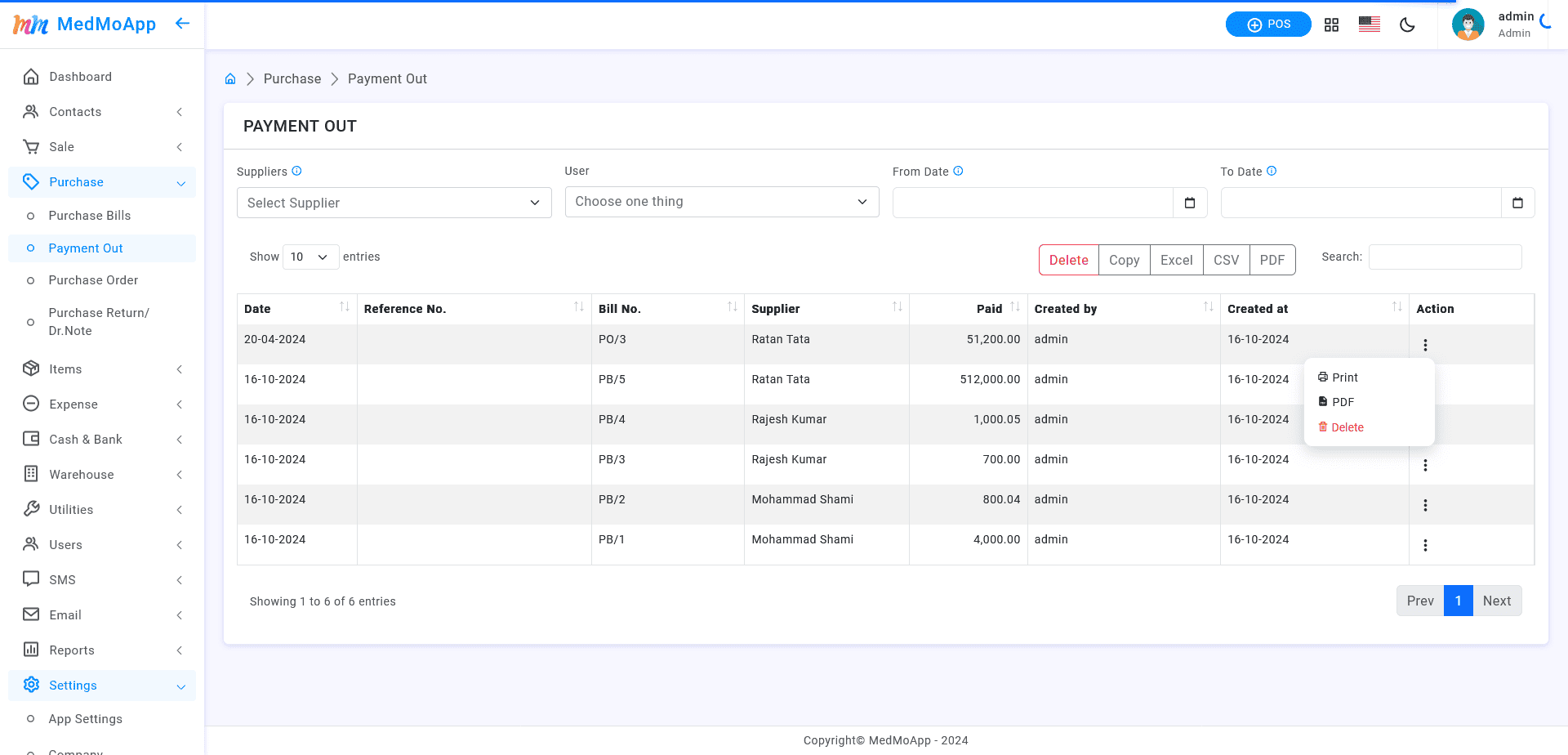
Task: Click the home icon in breadcrumb
Action: tap(230, 79)
